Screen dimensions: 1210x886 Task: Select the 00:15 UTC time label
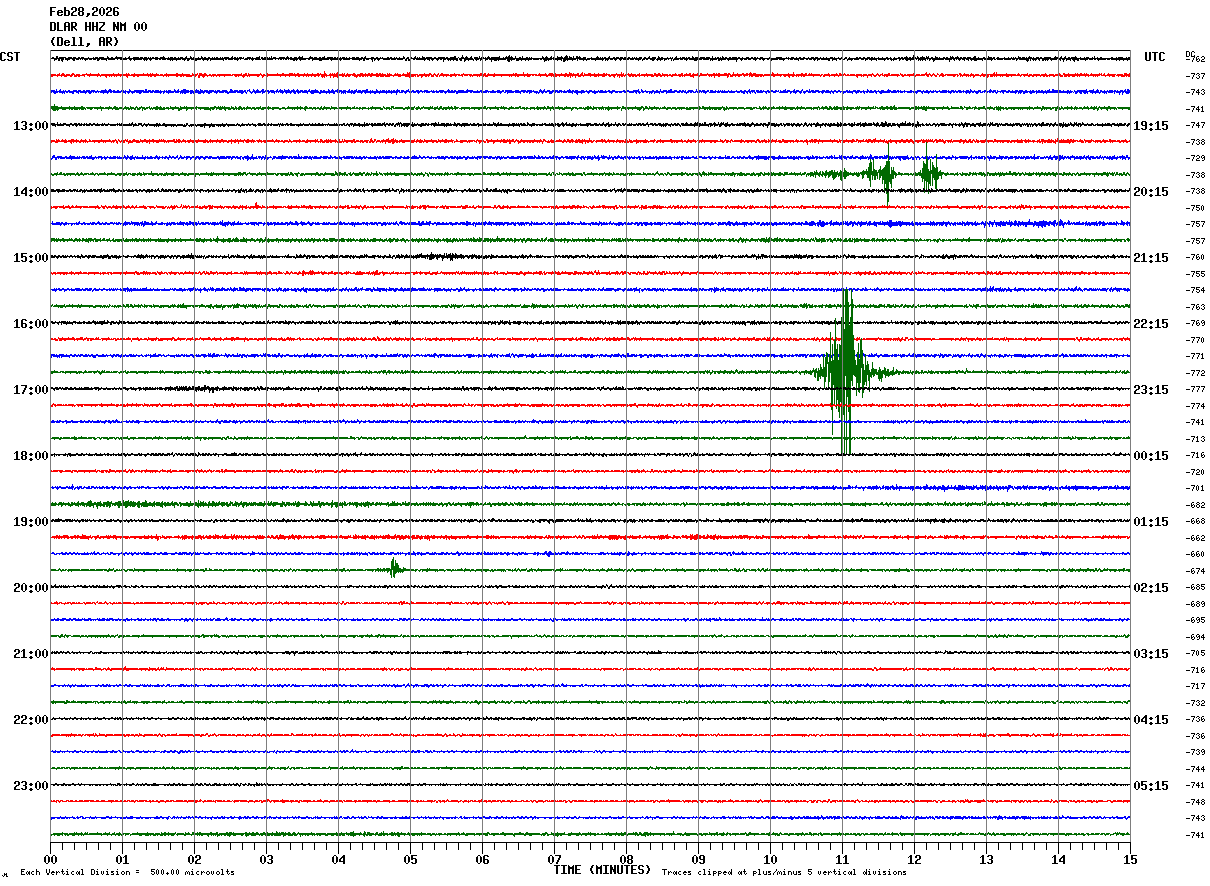[x=1151, y=456]
